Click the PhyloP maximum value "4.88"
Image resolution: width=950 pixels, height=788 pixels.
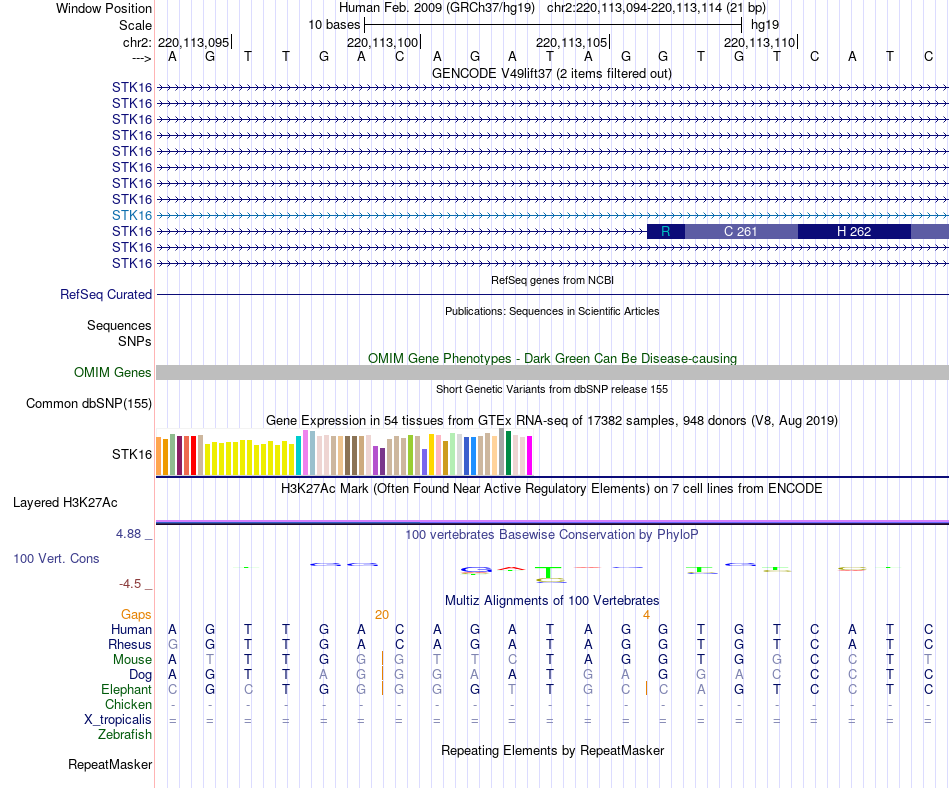[128, 534]
